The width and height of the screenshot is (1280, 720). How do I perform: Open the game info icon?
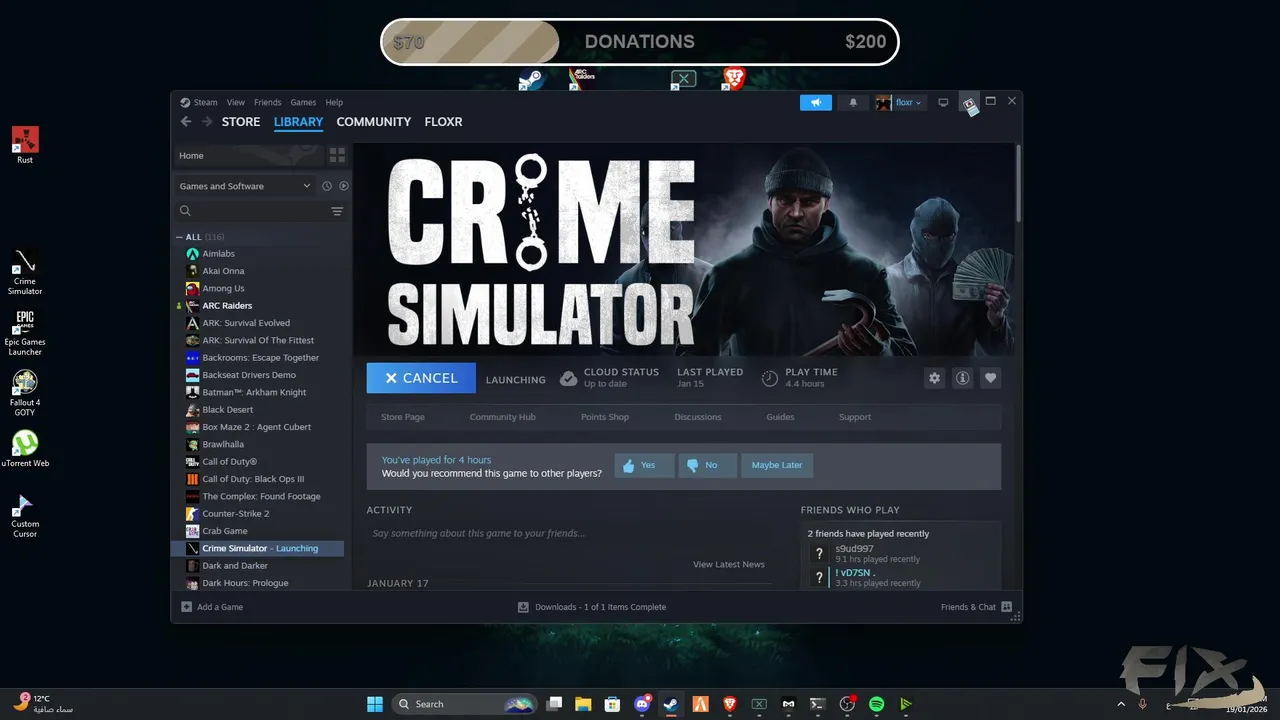963,378
